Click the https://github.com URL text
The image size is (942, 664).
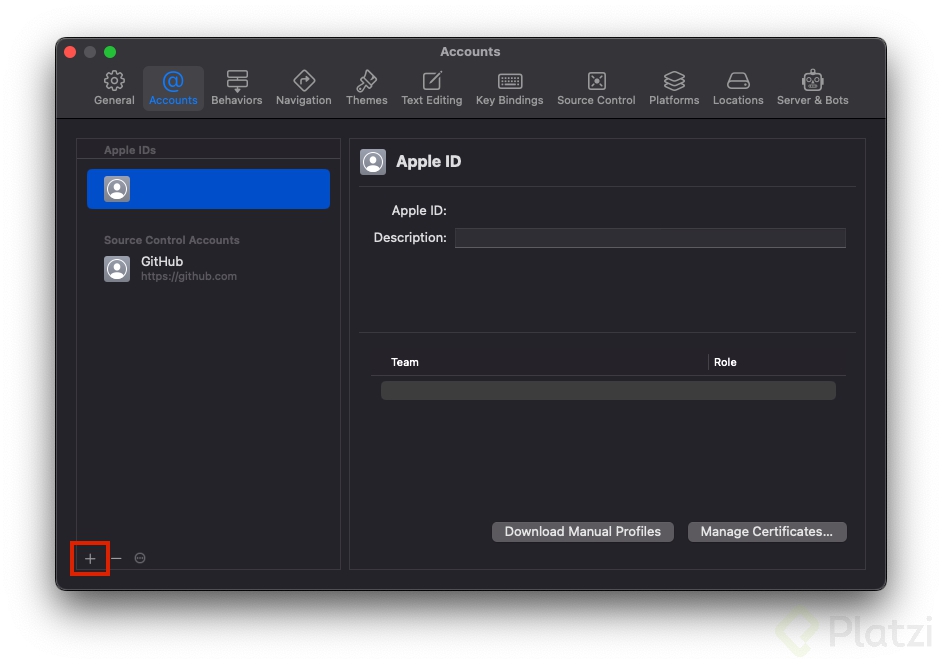click(x=189, y=276)
